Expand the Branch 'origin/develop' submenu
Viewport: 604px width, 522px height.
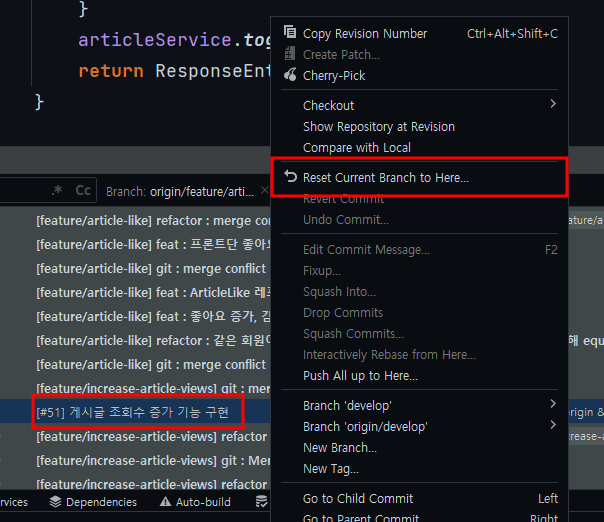553,425
